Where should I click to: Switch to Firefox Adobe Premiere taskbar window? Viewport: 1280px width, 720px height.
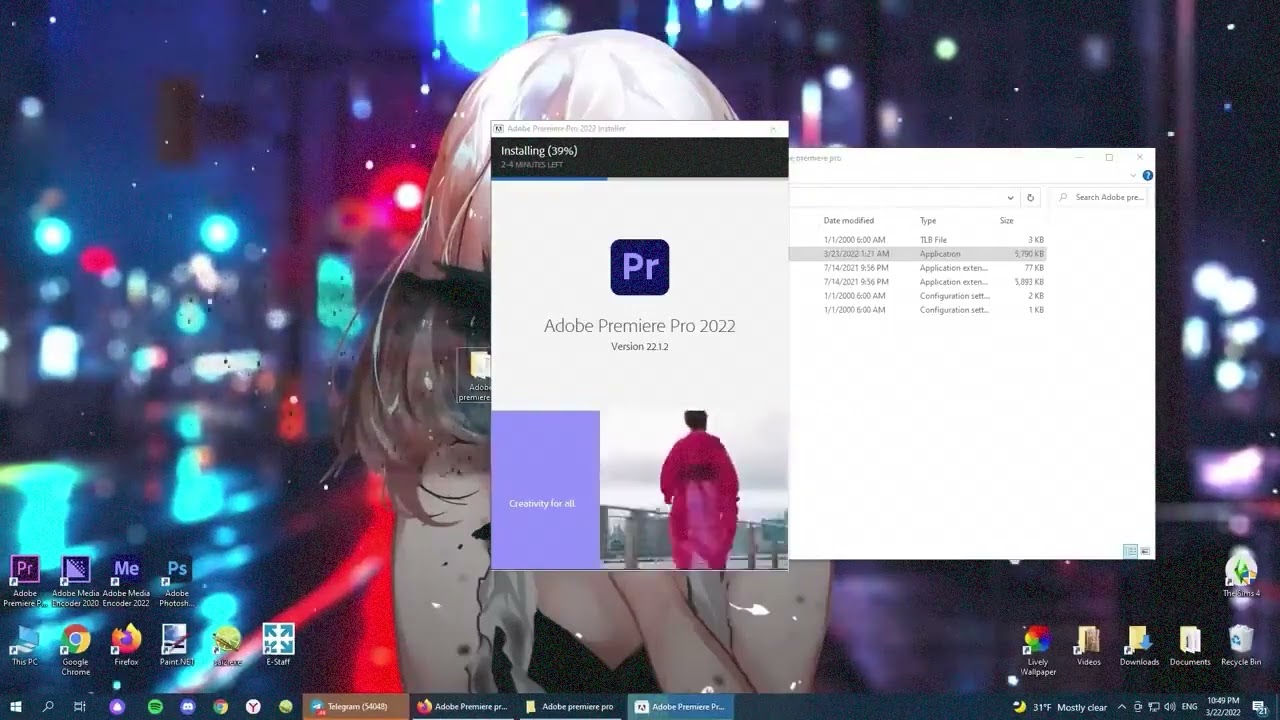(463, 706)
